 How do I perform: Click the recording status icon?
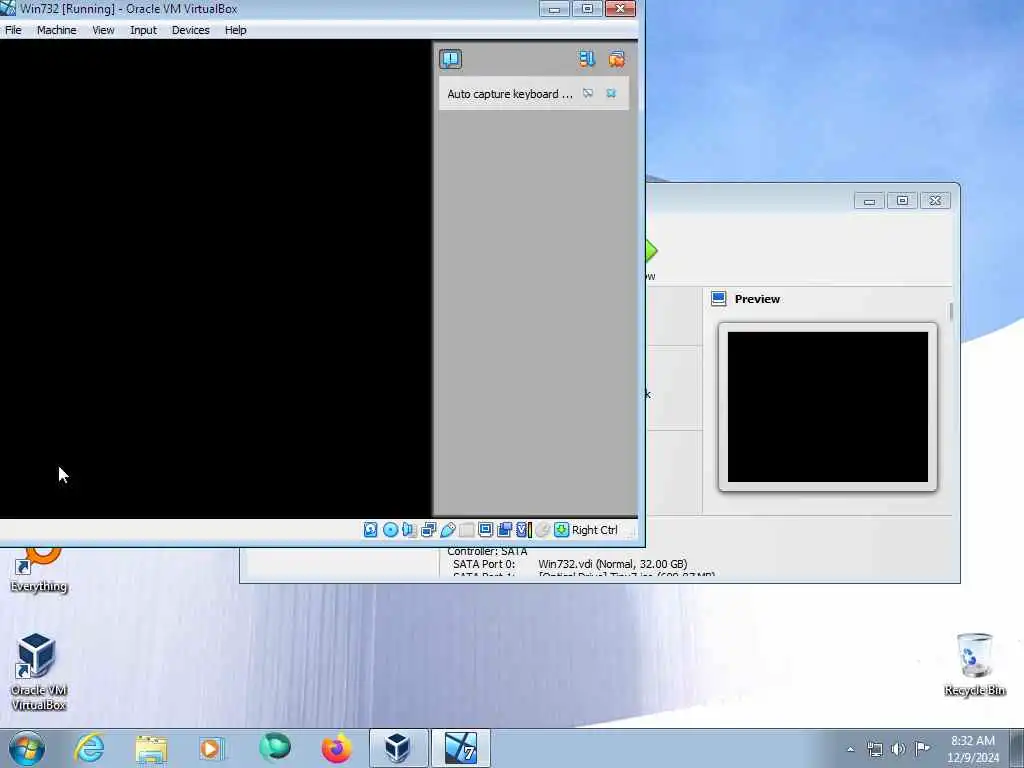(504, 530)
